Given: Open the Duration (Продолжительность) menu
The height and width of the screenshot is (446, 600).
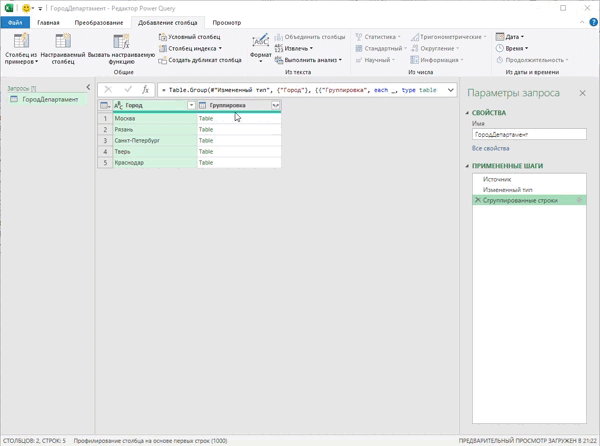Looking at the screenshot, I should click(x=532, y=60).
